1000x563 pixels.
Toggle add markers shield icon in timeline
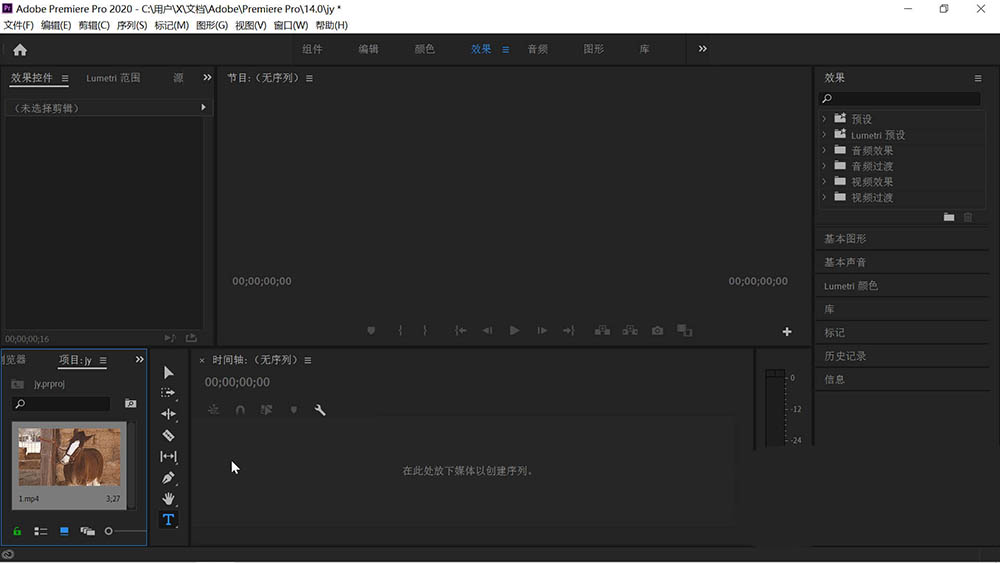point(293,410)
